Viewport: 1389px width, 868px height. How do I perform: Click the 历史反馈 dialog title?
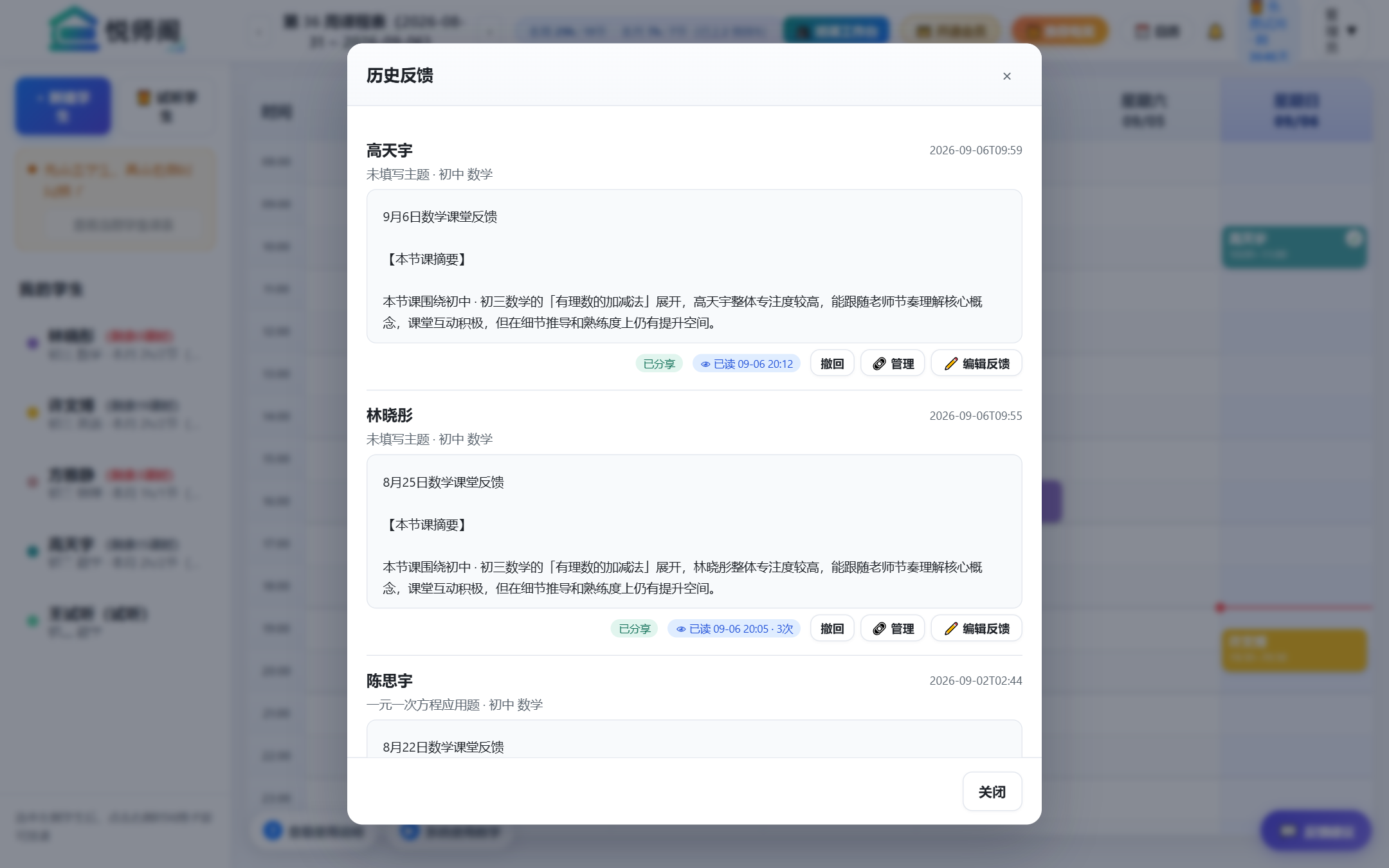399,75
